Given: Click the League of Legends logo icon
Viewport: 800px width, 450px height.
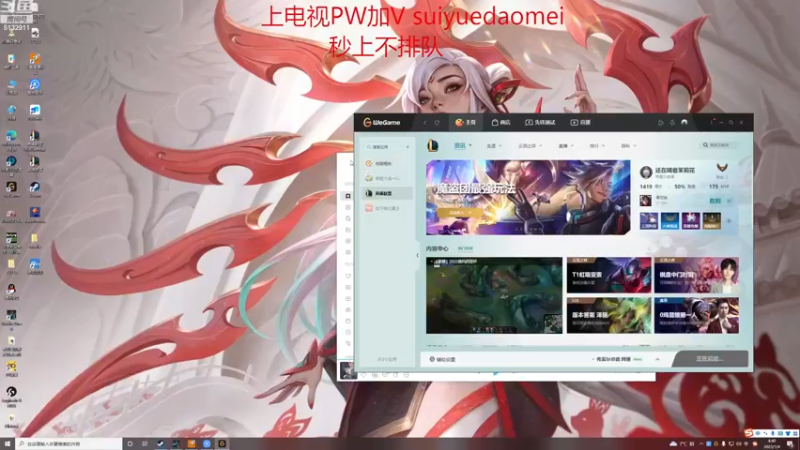Looking at the screenshot, I should click(433, 146).
